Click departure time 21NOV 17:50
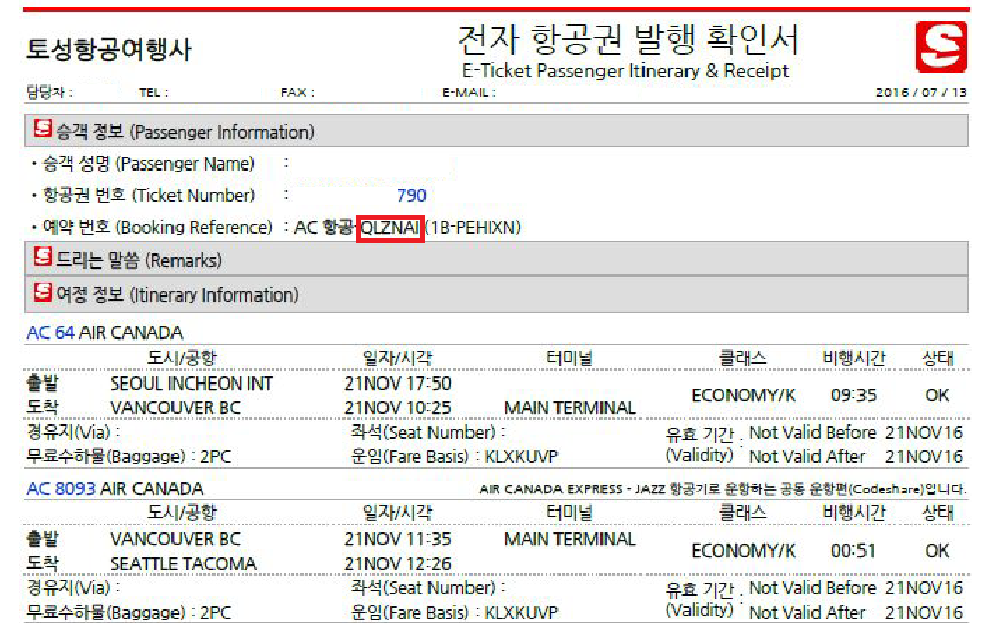The height and width of the screenshot is (637, 986). [x=398, y=384]
